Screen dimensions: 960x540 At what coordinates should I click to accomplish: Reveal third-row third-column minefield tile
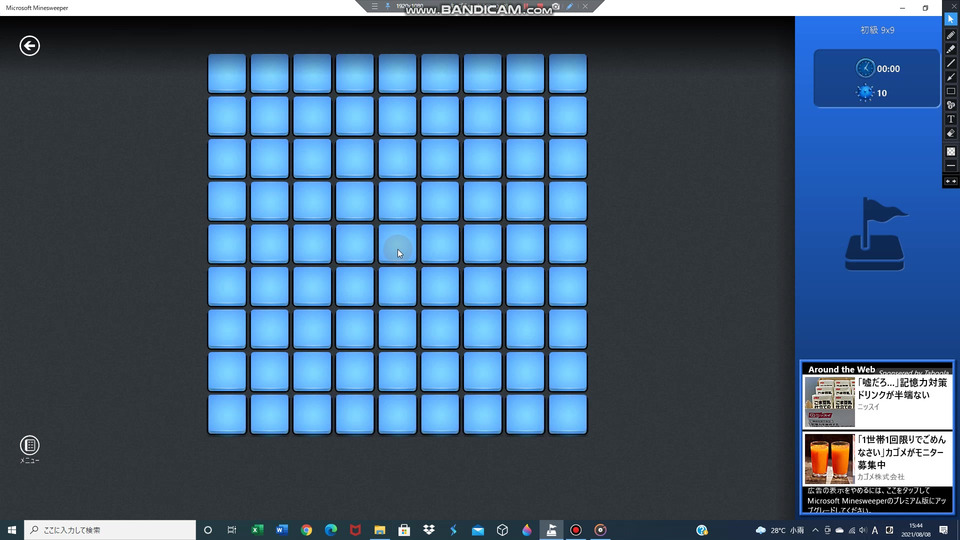click(x=312, y=159)
